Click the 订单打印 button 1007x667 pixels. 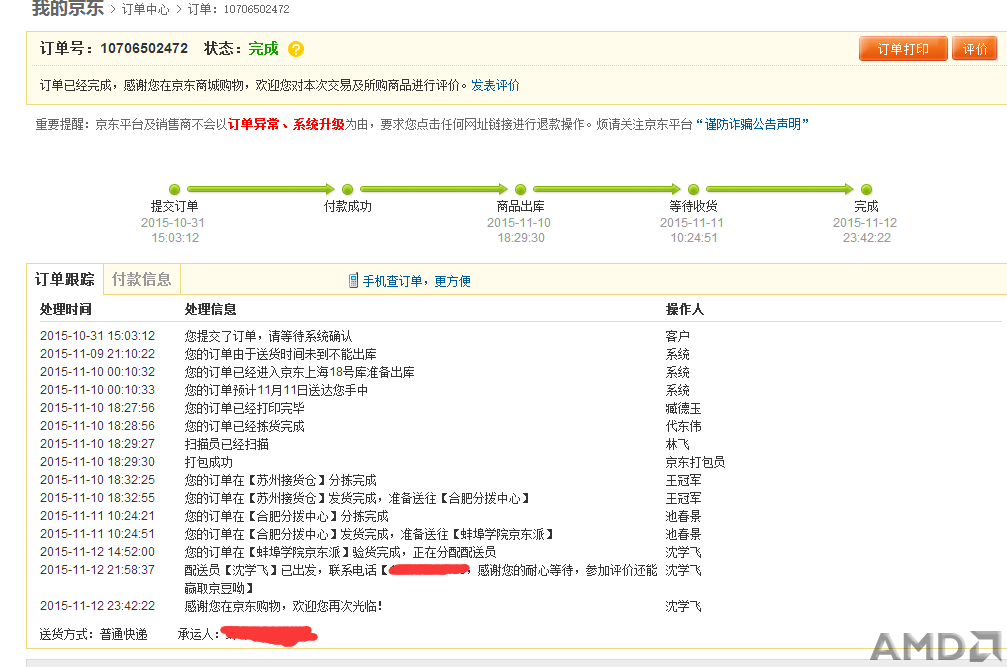coord(903,49)
